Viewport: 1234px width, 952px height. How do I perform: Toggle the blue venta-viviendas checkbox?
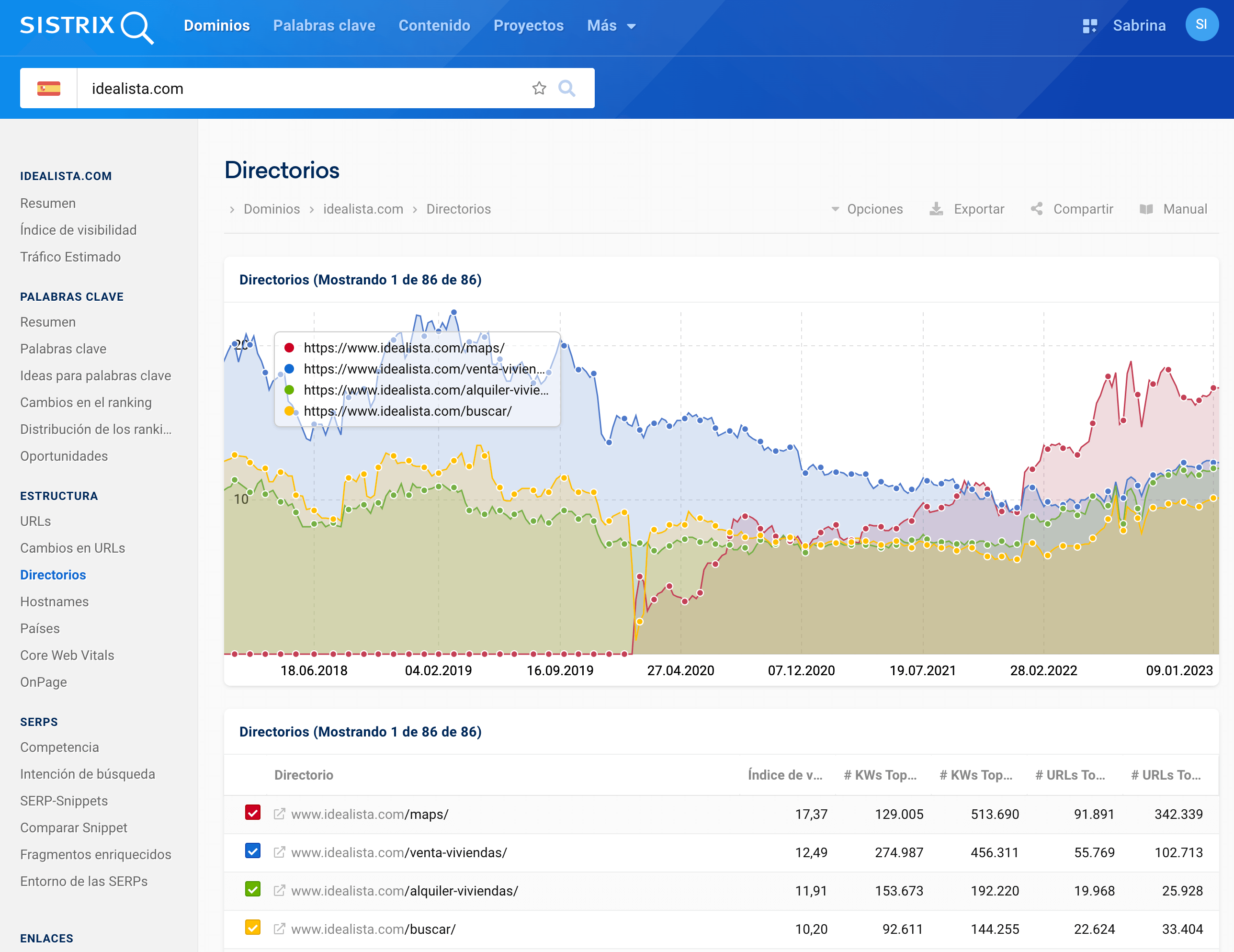pyautogui.click(x=252, y=851)
